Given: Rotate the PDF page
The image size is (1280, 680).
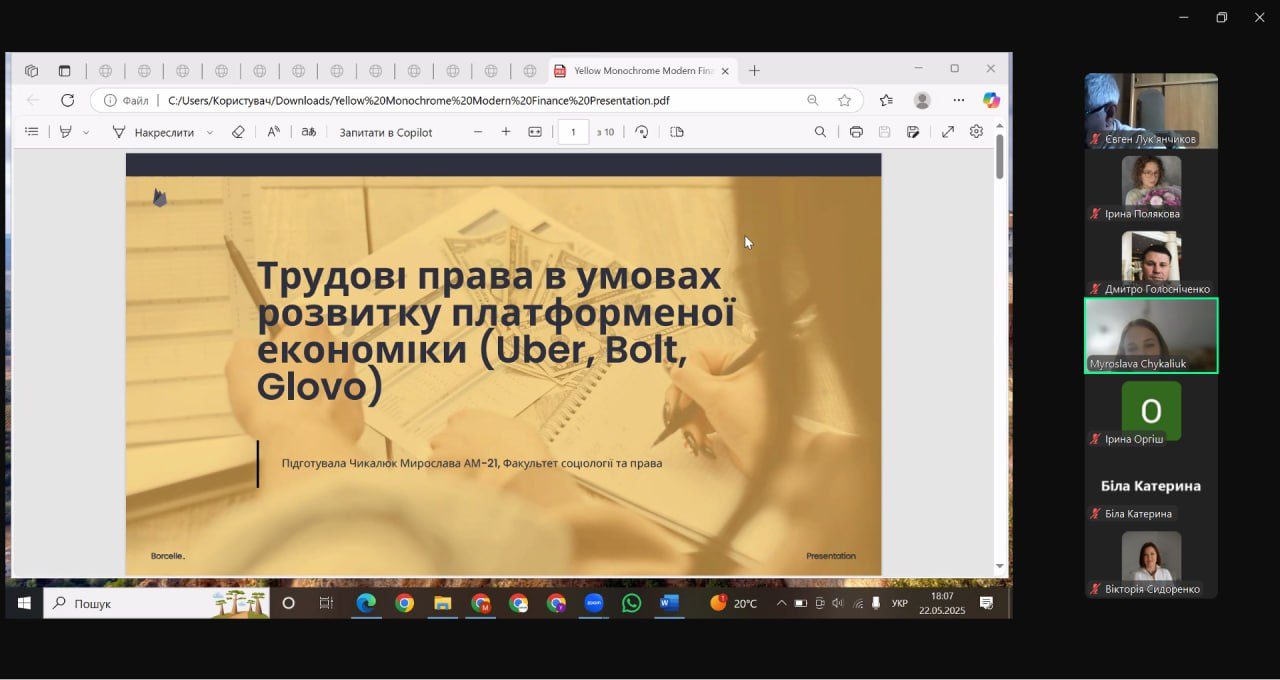Looking at the screenshot, I should tap(642, 132).
